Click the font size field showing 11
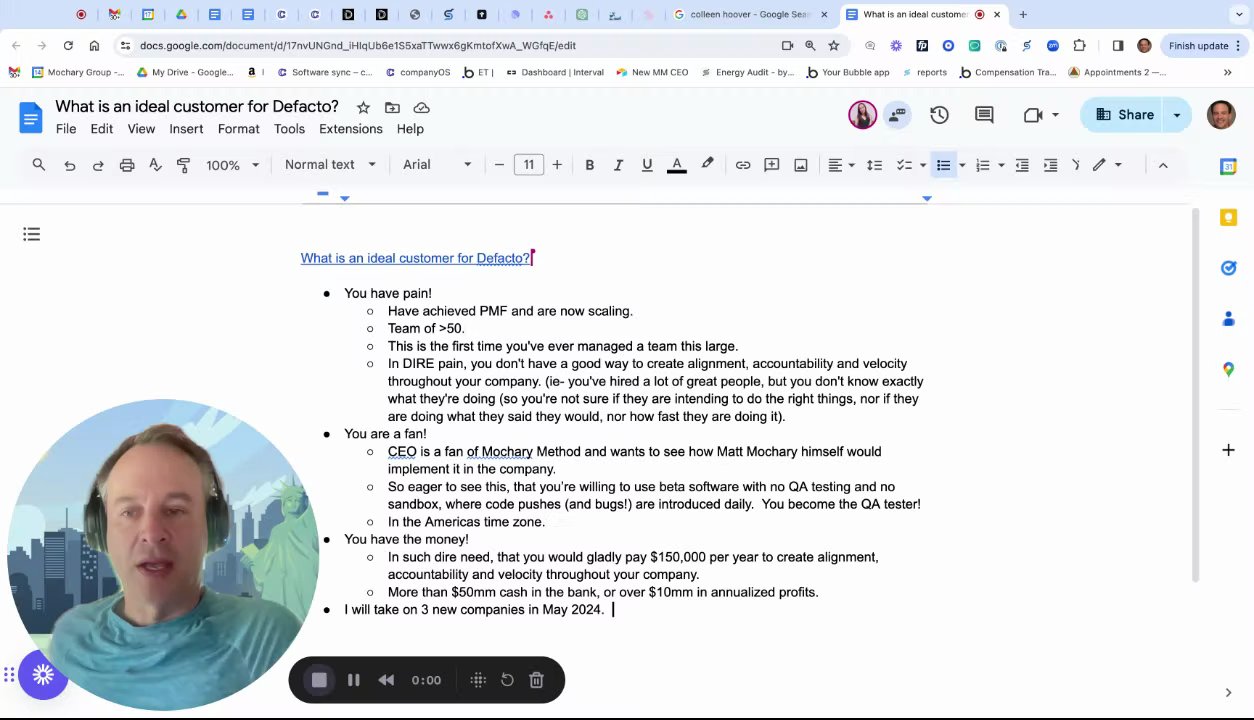 point(528,165)
